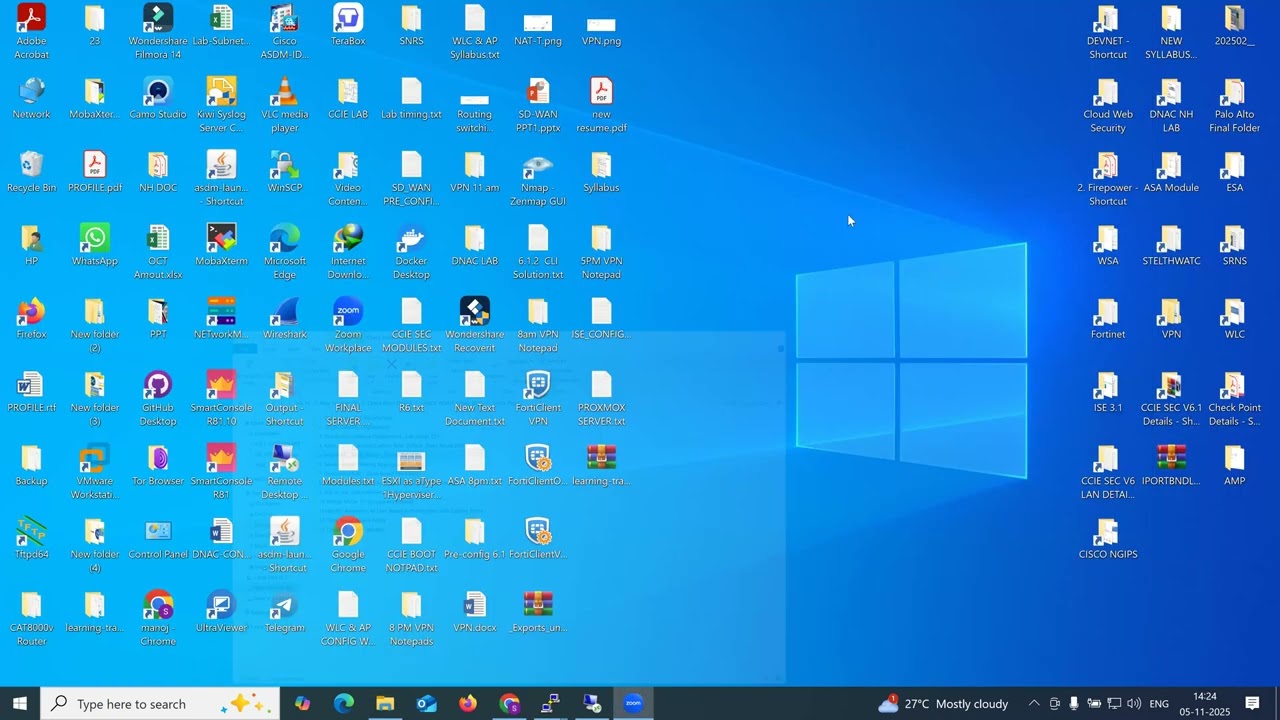Open Internet Download Manager desktop icon
1280x720 pixels.
348,252
